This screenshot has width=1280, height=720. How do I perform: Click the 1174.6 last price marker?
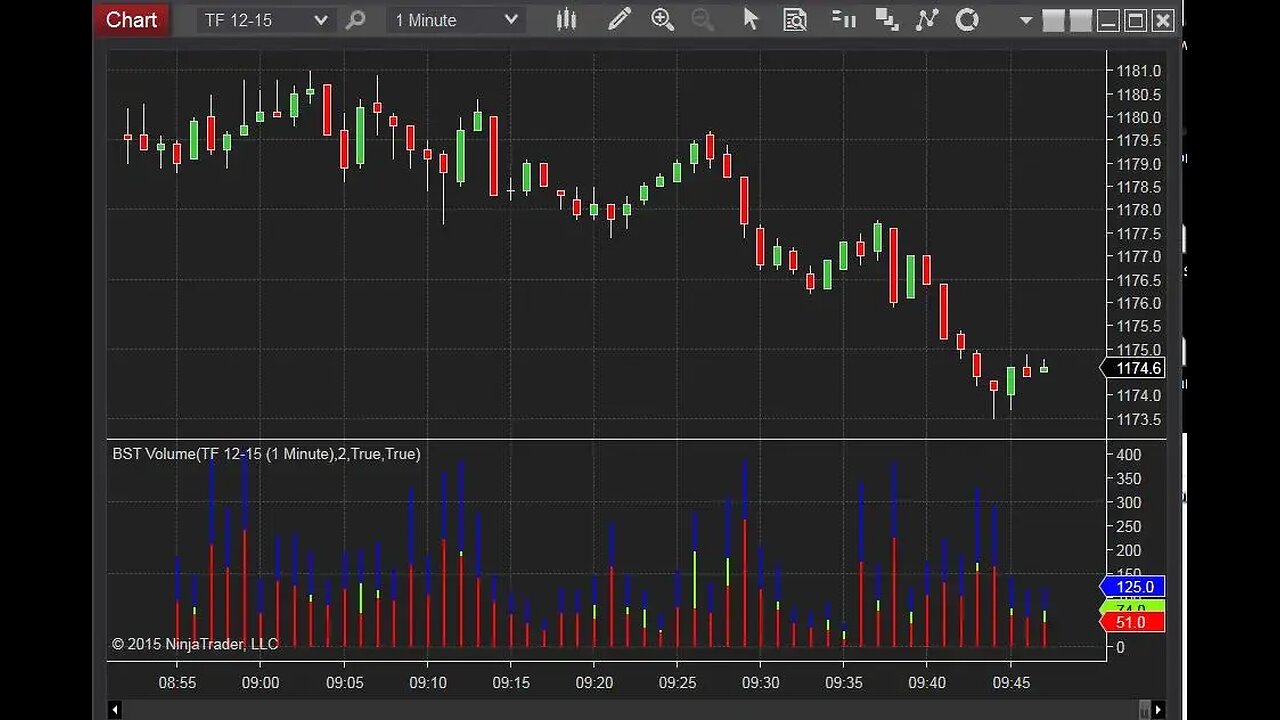(1135, 368)
